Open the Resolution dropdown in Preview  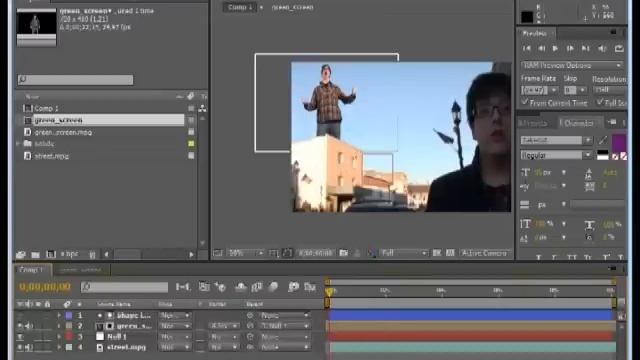point(609,90)
